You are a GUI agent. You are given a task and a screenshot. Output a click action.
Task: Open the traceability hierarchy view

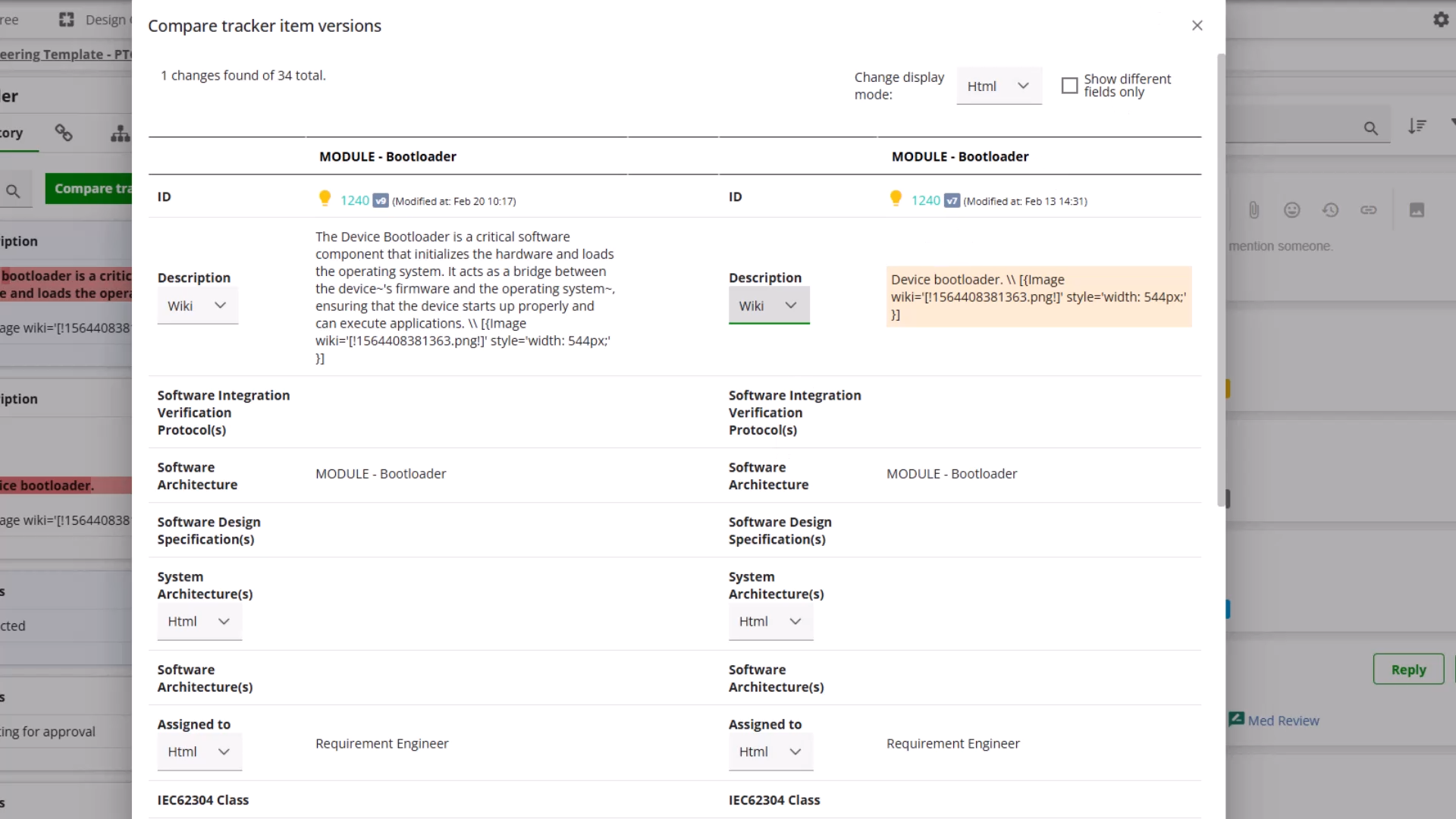tap(120, 133)
